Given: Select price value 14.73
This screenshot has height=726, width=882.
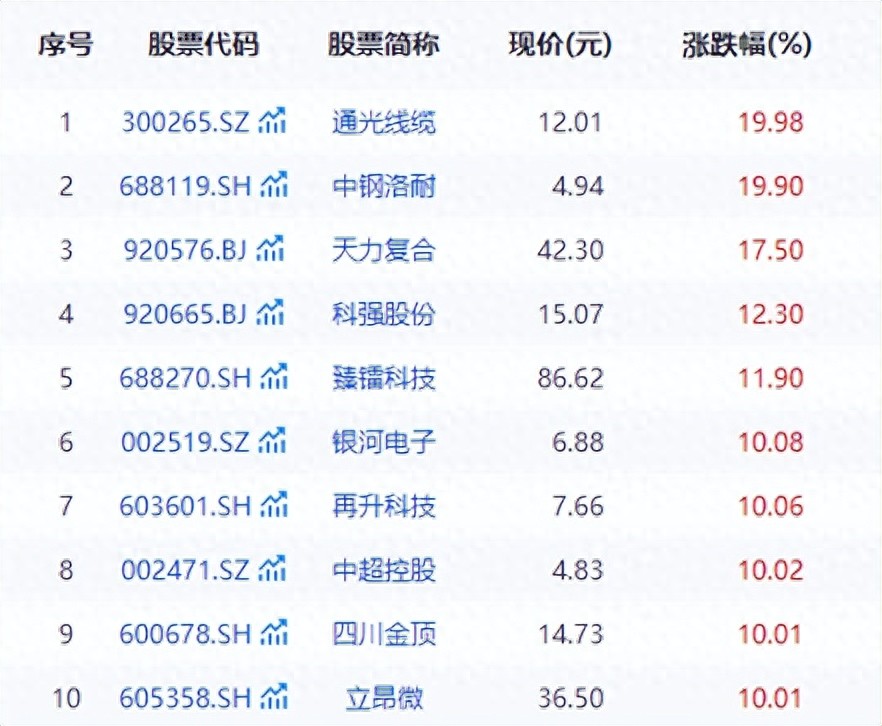Looking at the screenshot, I should [570, 635].
